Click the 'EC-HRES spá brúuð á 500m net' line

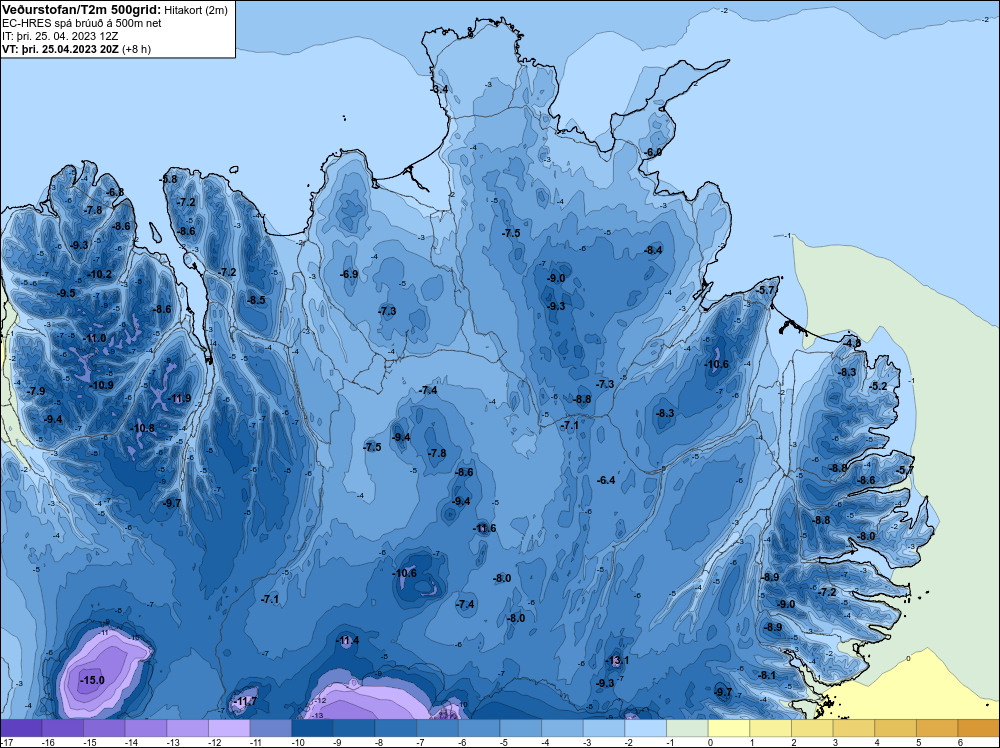(x=81, y=23)
